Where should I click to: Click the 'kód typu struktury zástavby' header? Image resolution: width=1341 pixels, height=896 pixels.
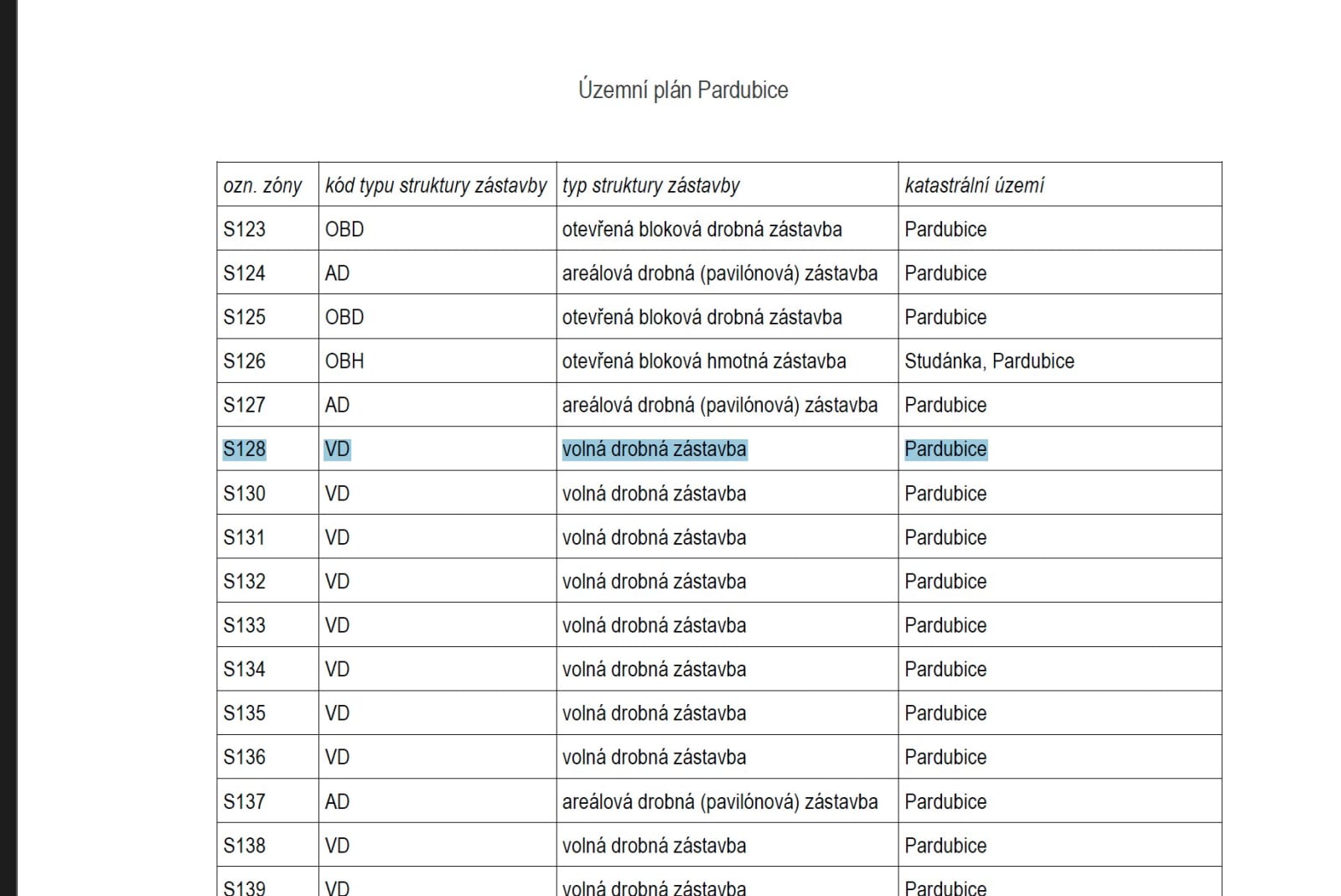pyautogui.click(x=436, y=185)
